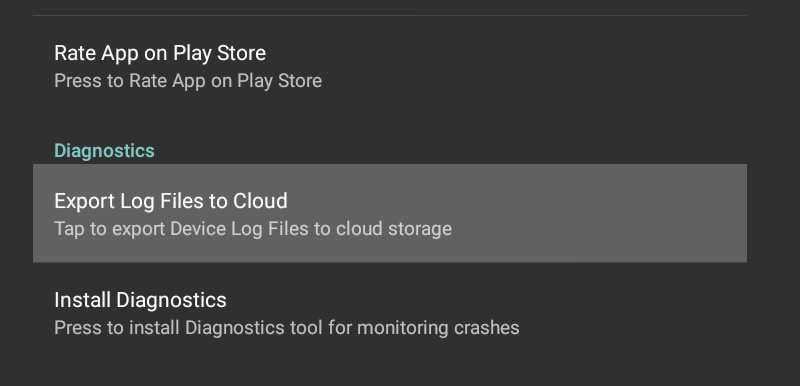800x386 pixels.
Task: Click the teal Diagnostics section header
Action: pyautogui.click(x=104, y=151)
